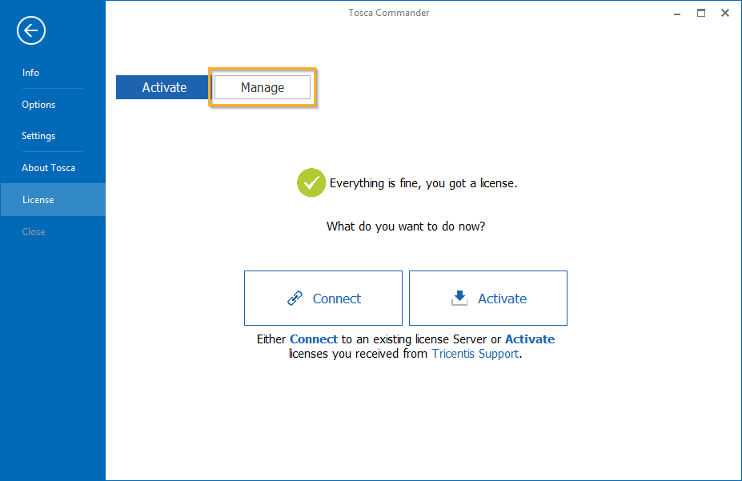Open About Tosca in sidebar
Image resolution: width=742 pixels, height=481 pixels.
[48, 168]
